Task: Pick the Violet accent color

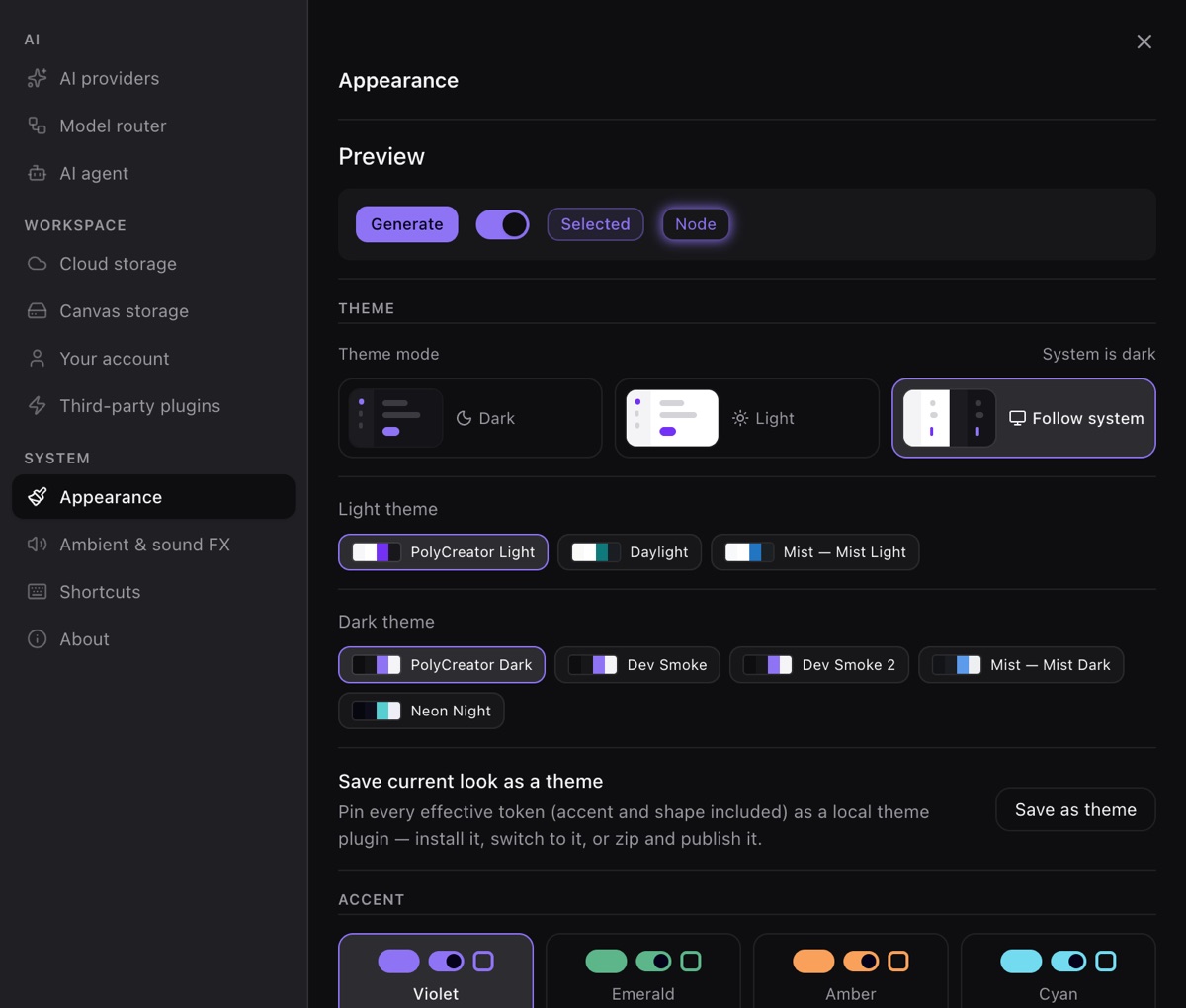Action: 436,971
